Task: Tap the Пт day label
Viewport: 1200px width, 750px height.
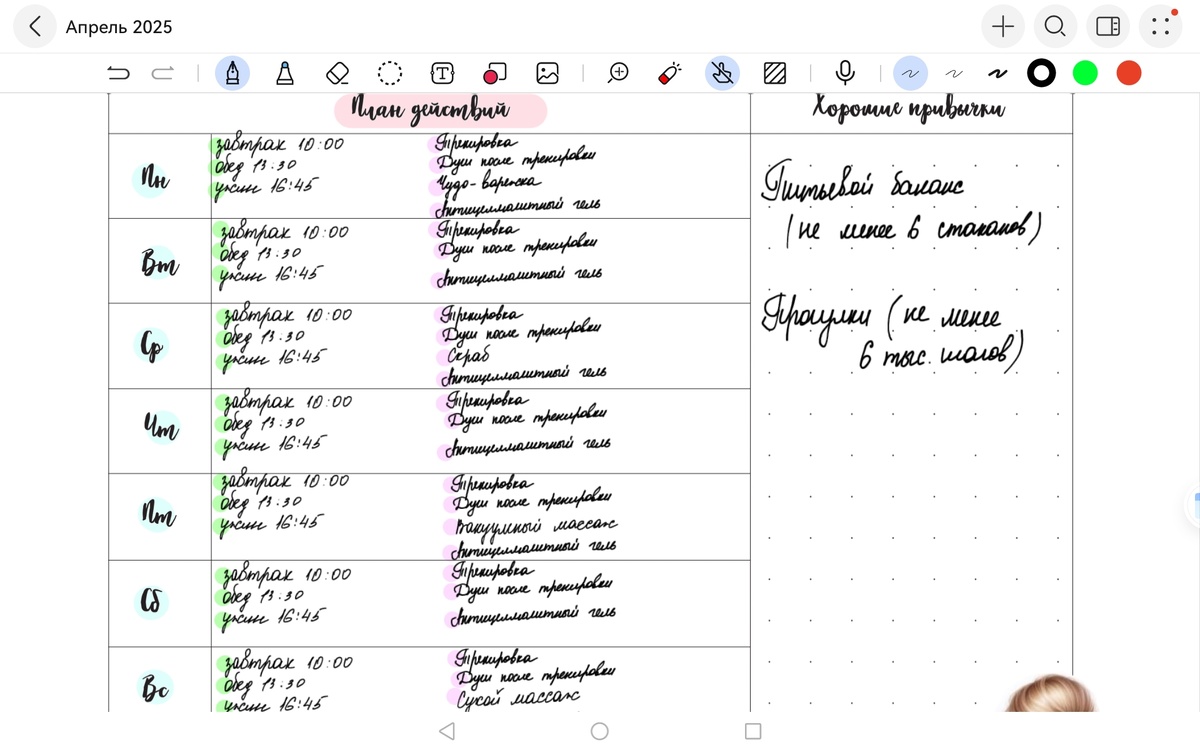Action: pyautogui.click(x=157, y=514)
